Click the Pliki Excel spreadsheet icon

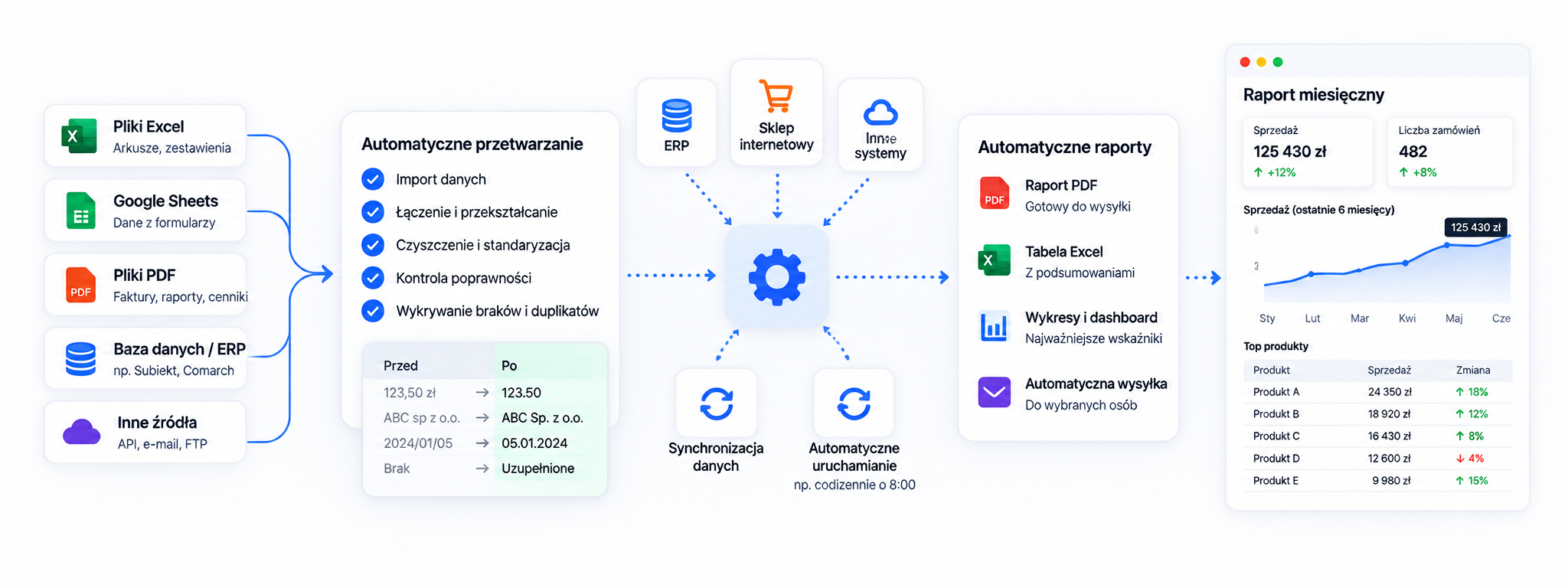click(x=79, y=136)
